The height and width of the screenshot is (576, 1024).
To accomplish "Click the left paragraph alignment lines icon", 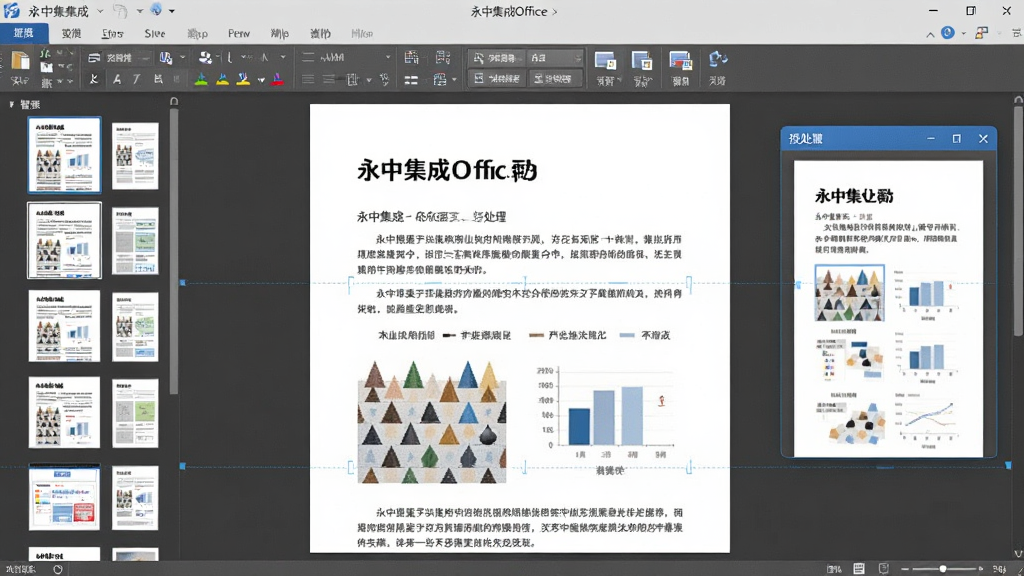I will point(308,80).
